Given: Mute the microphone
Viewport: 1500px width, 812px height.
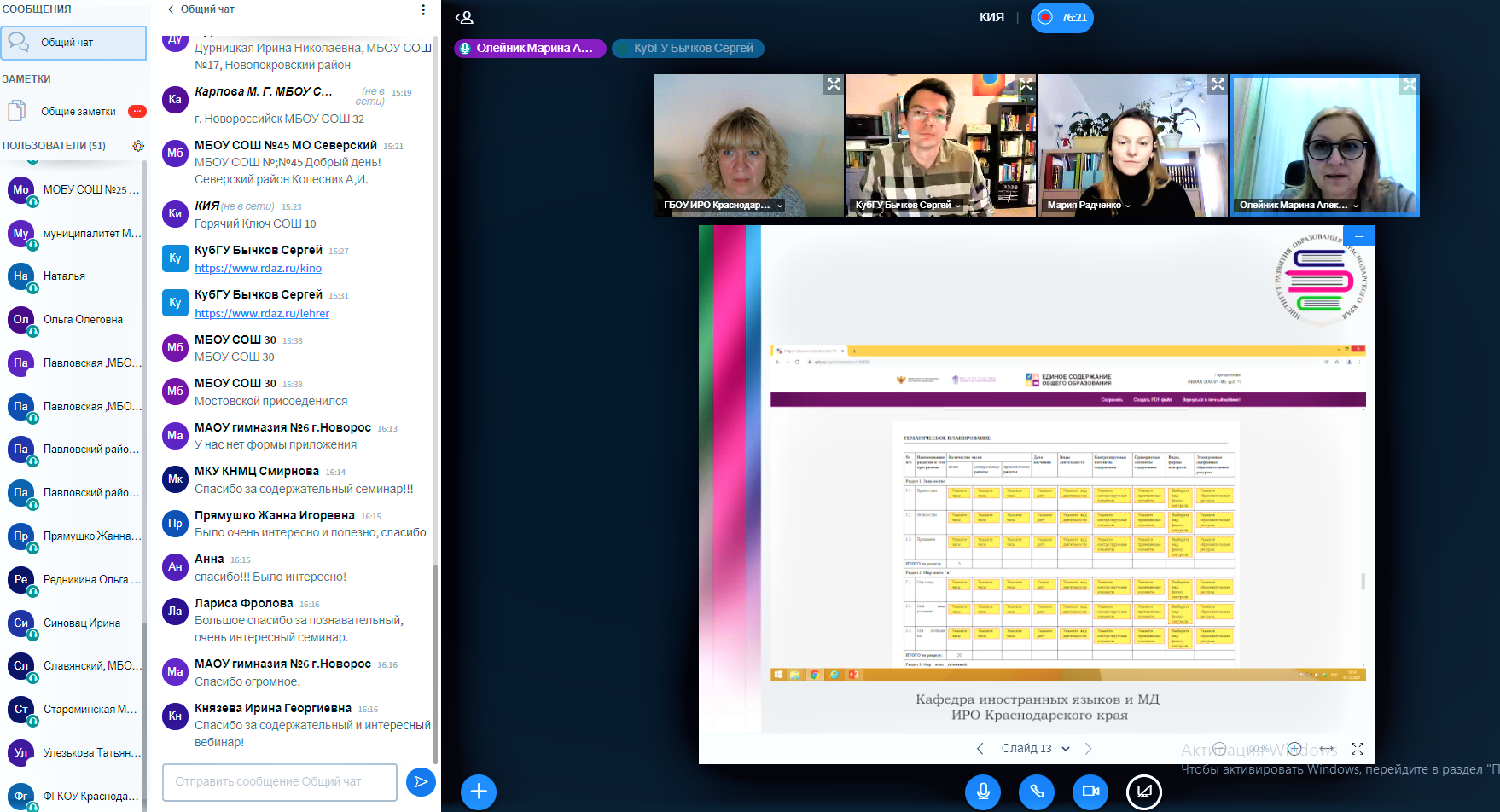Looking at the screenshot, I should [x=983, y=792].
